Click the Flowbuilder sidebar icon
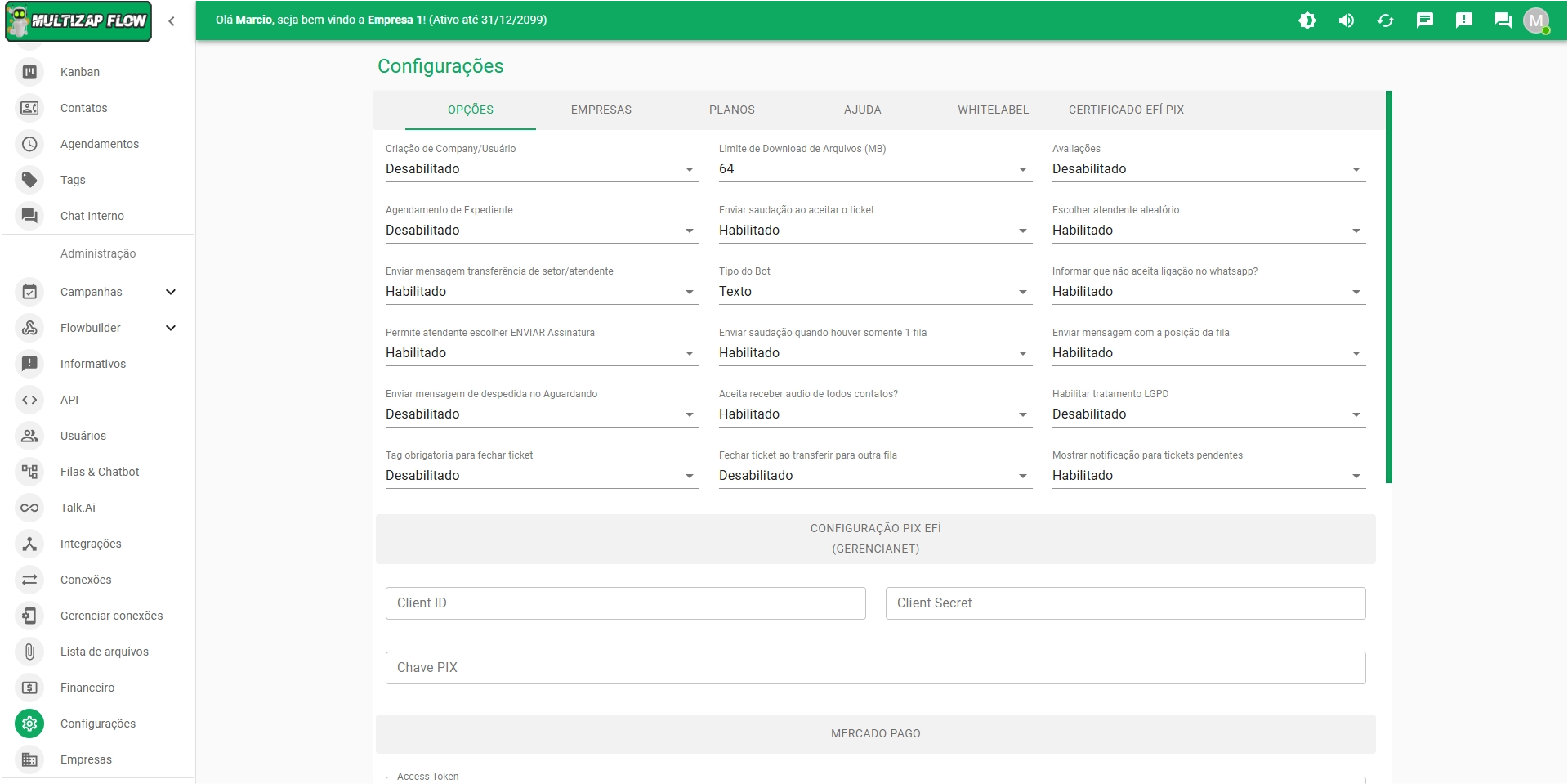 point(29,328)
